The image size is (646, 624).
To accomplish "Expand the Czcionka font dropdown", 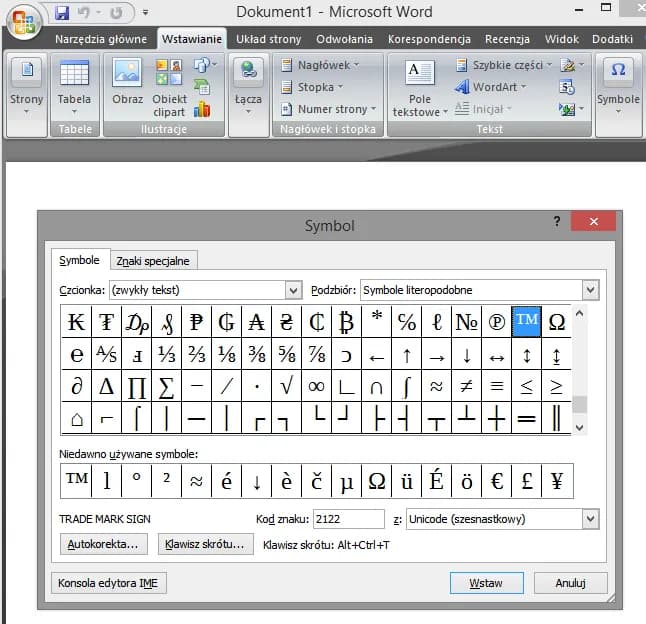I will (x=293, y=290).
